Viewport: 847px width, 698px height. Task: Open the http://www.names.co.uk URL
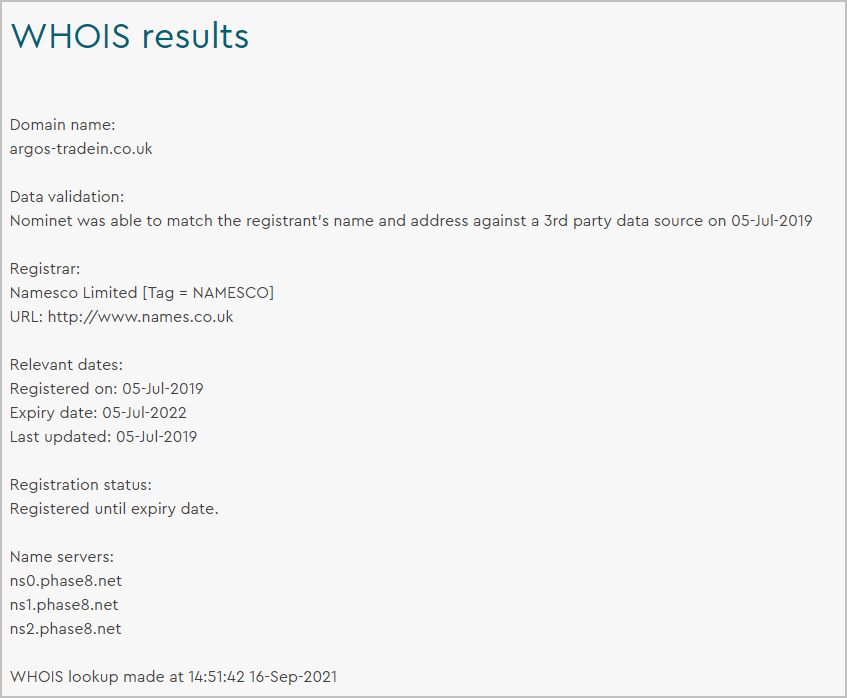point(140,317)
